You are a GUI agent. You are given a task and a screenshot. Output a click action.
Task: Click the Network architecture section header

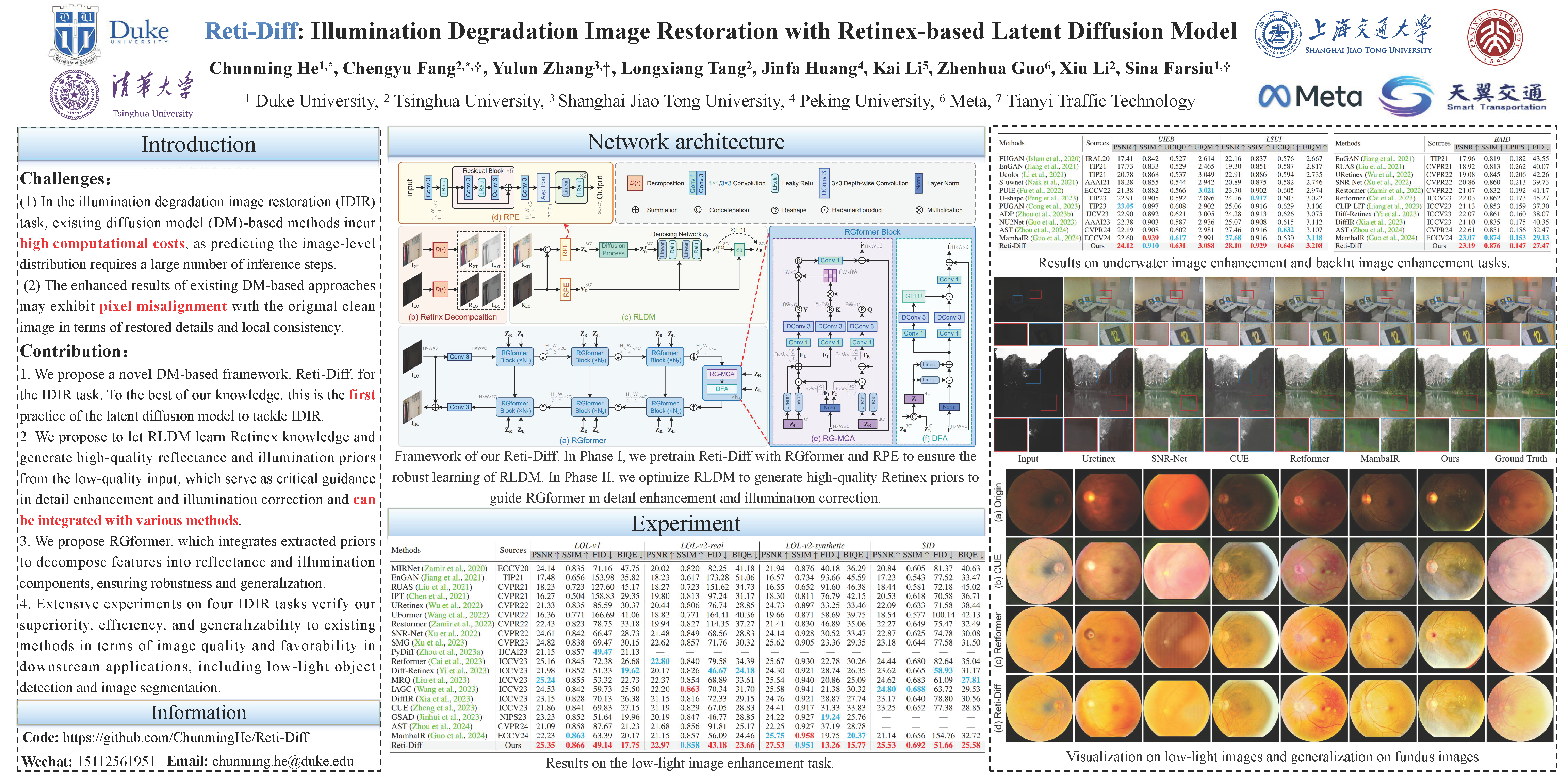(x=686, y=142)
